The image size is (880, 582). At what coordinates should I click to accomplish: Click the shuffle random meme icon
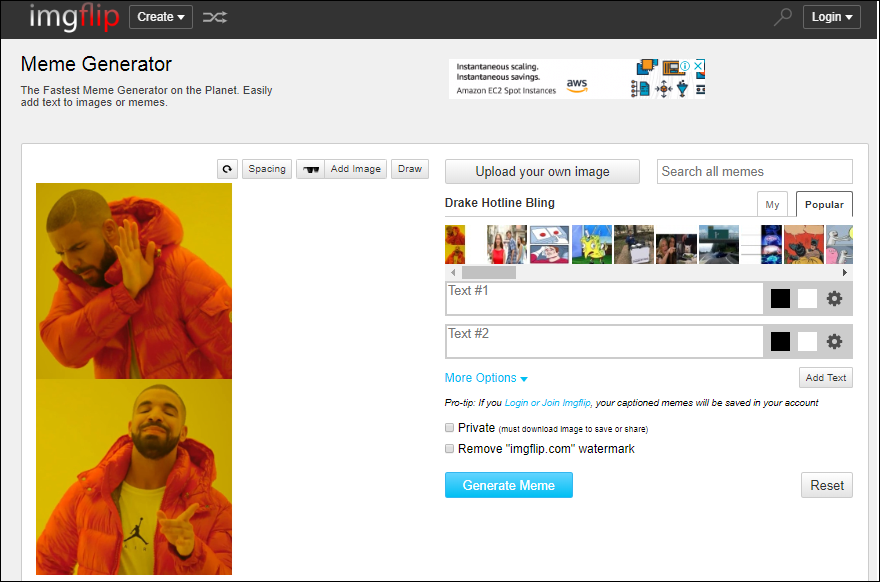[x=214, y=17]
